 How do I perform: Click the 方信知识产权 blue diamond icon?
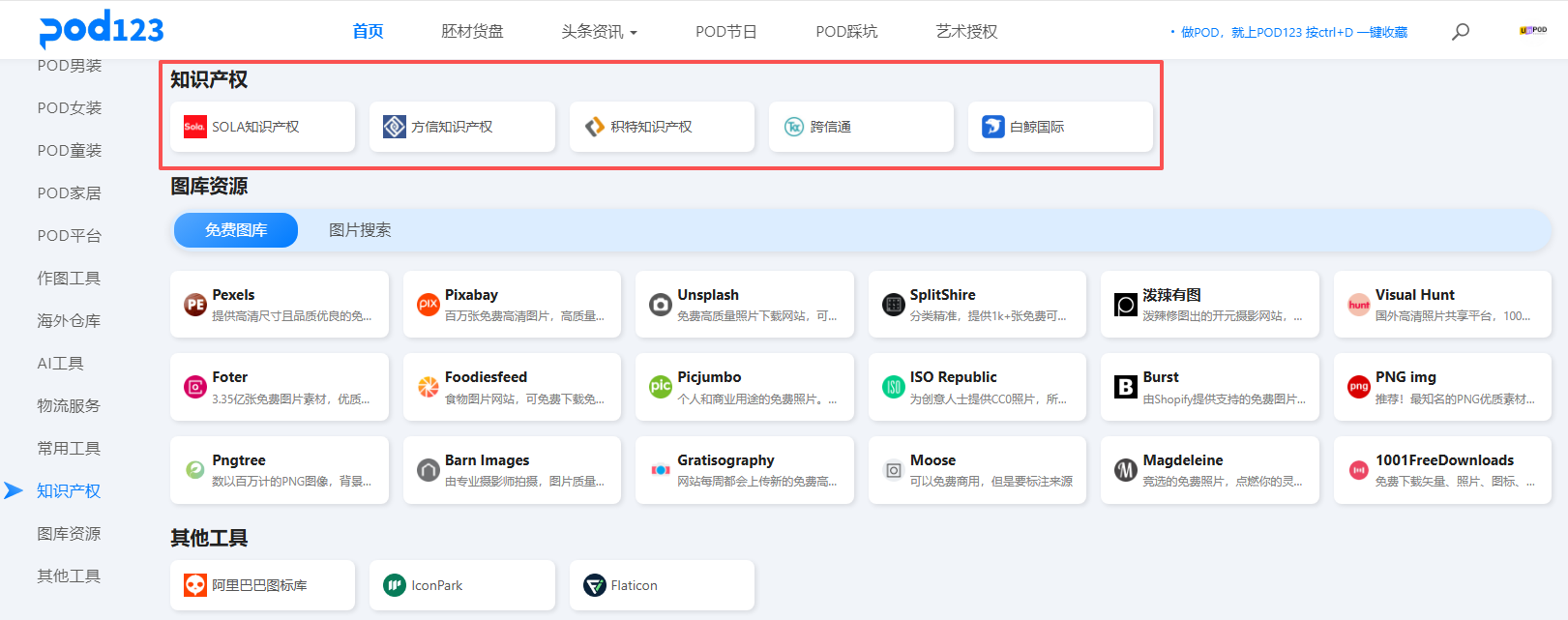(395, 127)
